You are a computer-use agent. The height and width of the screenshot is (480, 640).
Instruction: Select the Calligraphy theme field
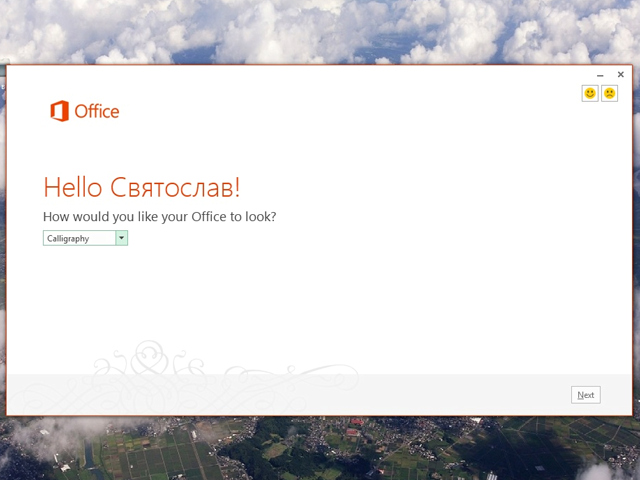80,238
